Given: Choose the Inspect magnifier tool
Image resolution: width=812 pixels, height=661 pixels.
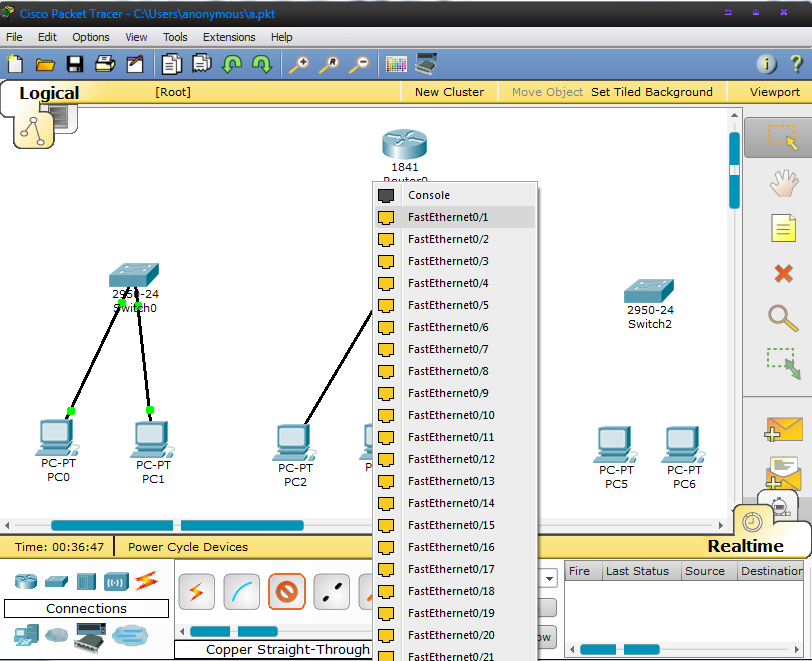Looking at the screenshot, I should [x=783, y=318].
